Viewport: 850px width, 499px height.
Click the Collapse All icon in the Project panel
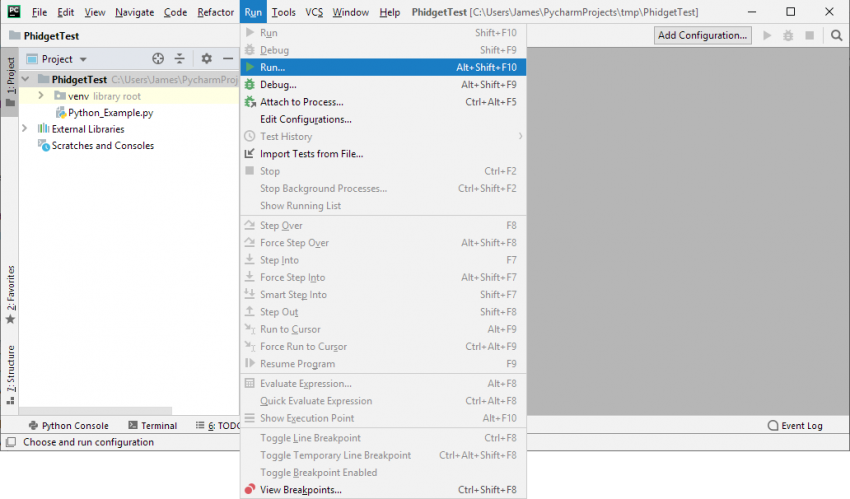(179, 59)
